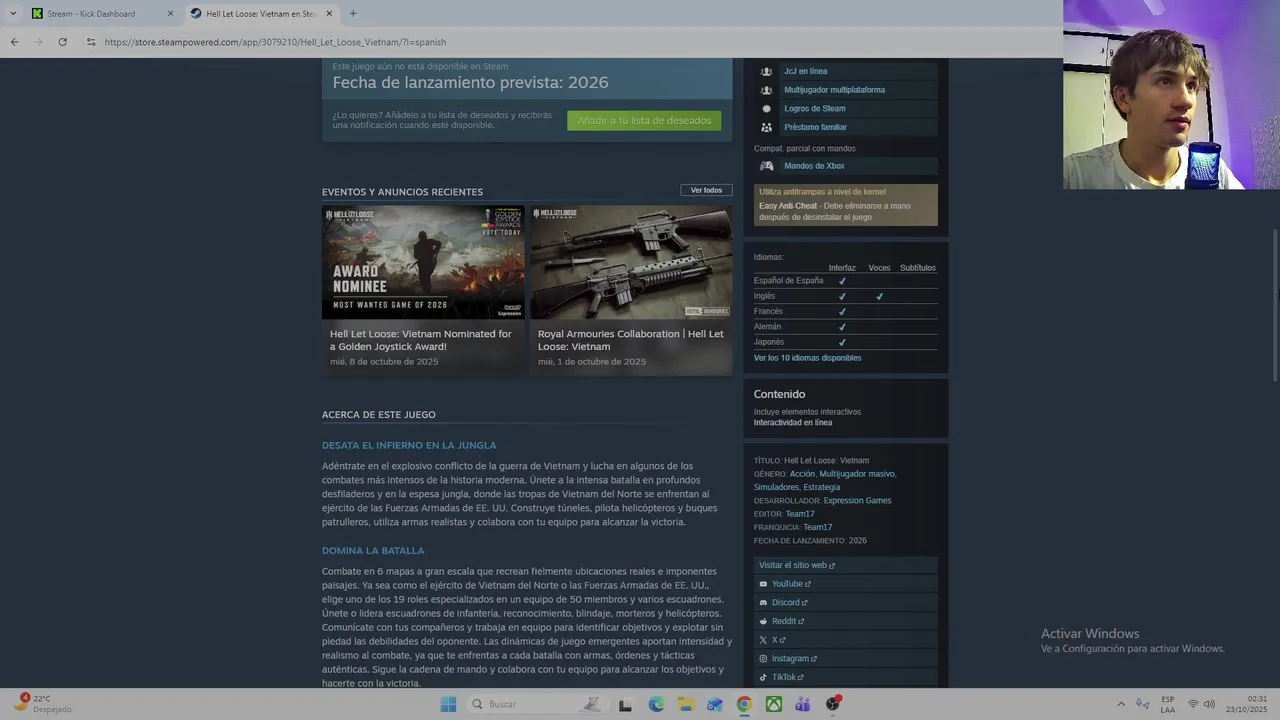Open Royal Armouries Collaboration announcement title
The height and width of the screenshot is (720, 1280).
631,340
